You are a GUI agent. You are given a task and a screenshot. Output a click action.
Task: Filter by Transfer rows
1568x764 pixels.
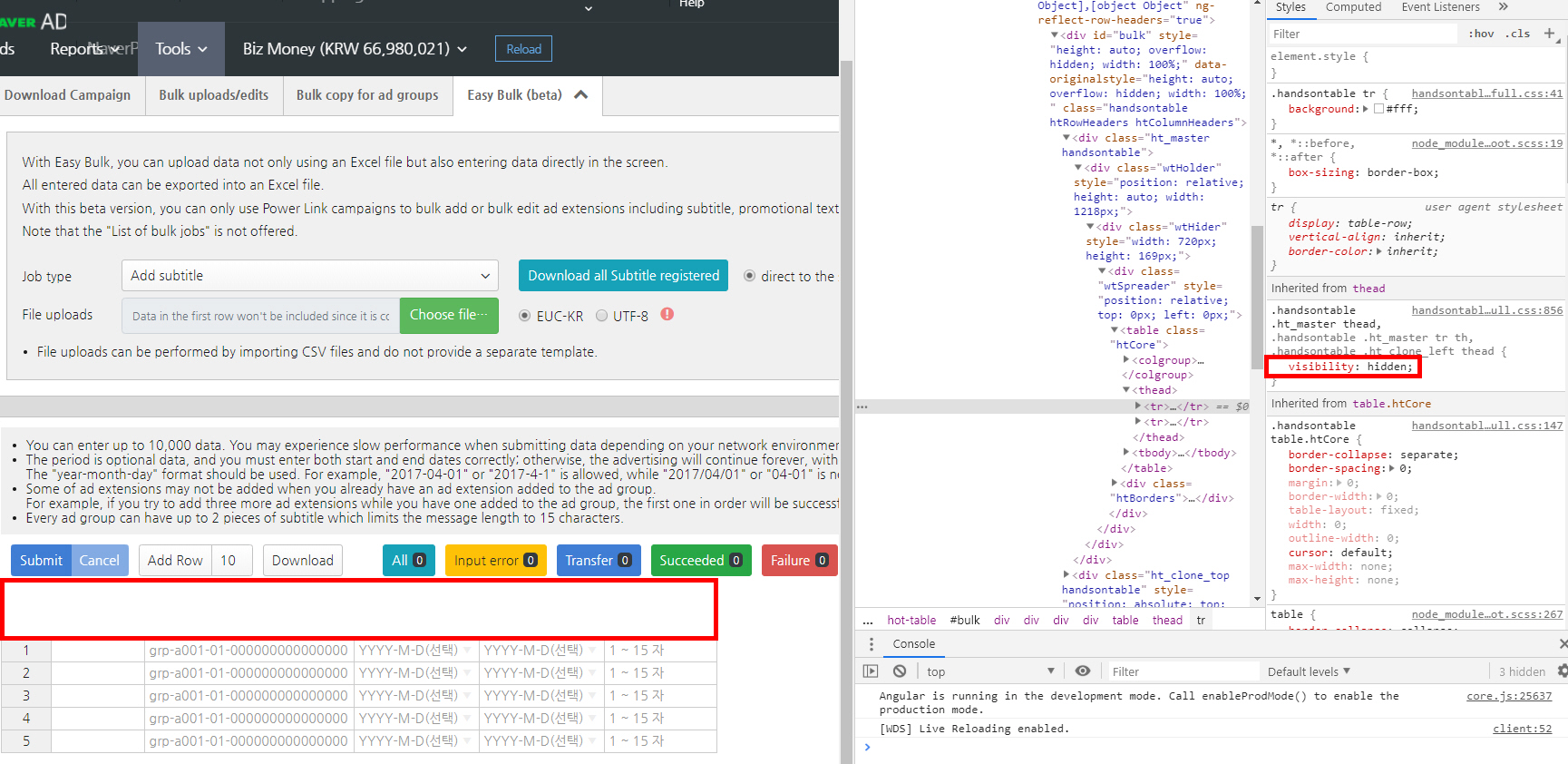(x=599, y=561)
